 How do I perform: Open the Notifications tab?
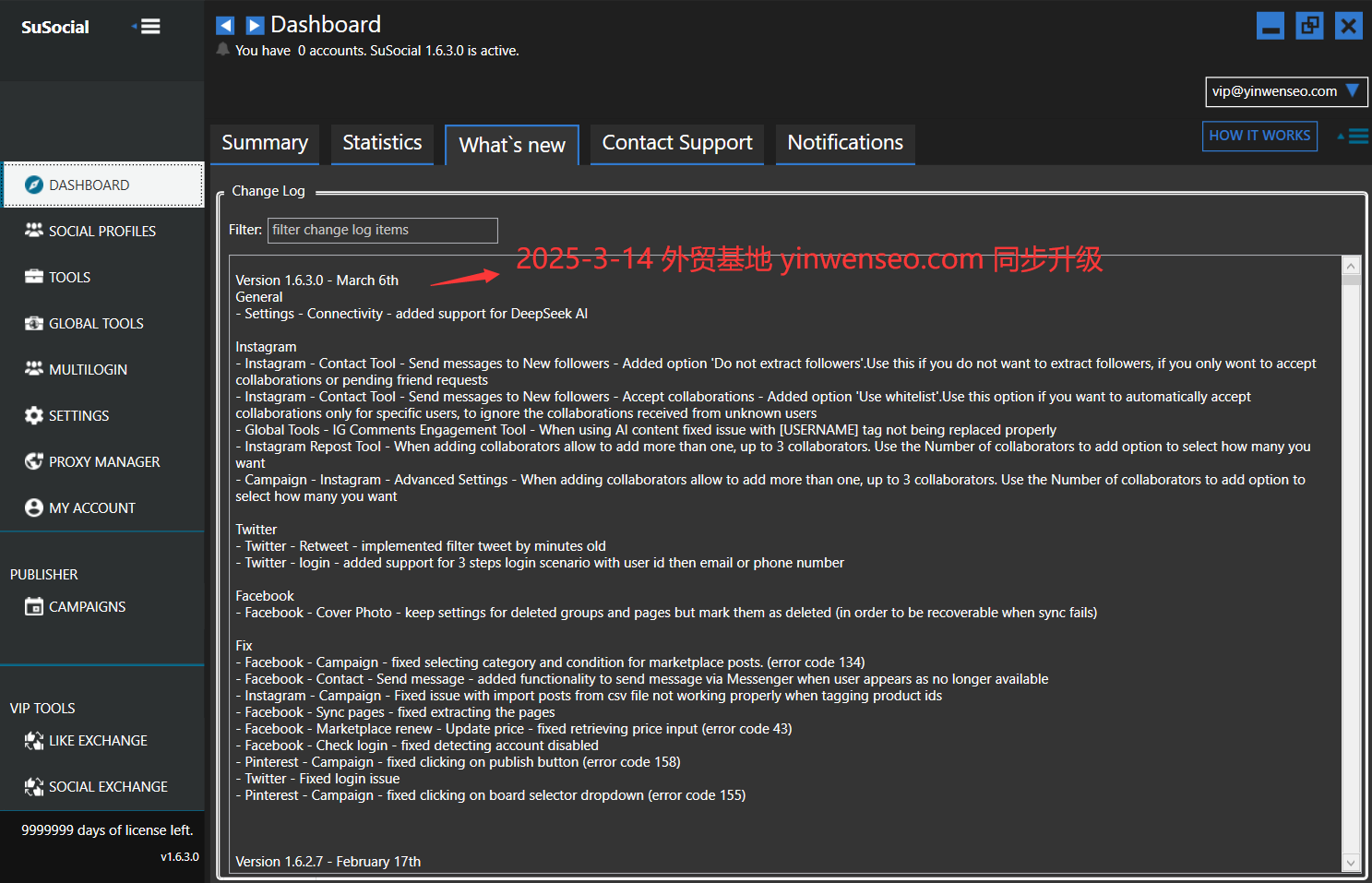coord(845,144)
